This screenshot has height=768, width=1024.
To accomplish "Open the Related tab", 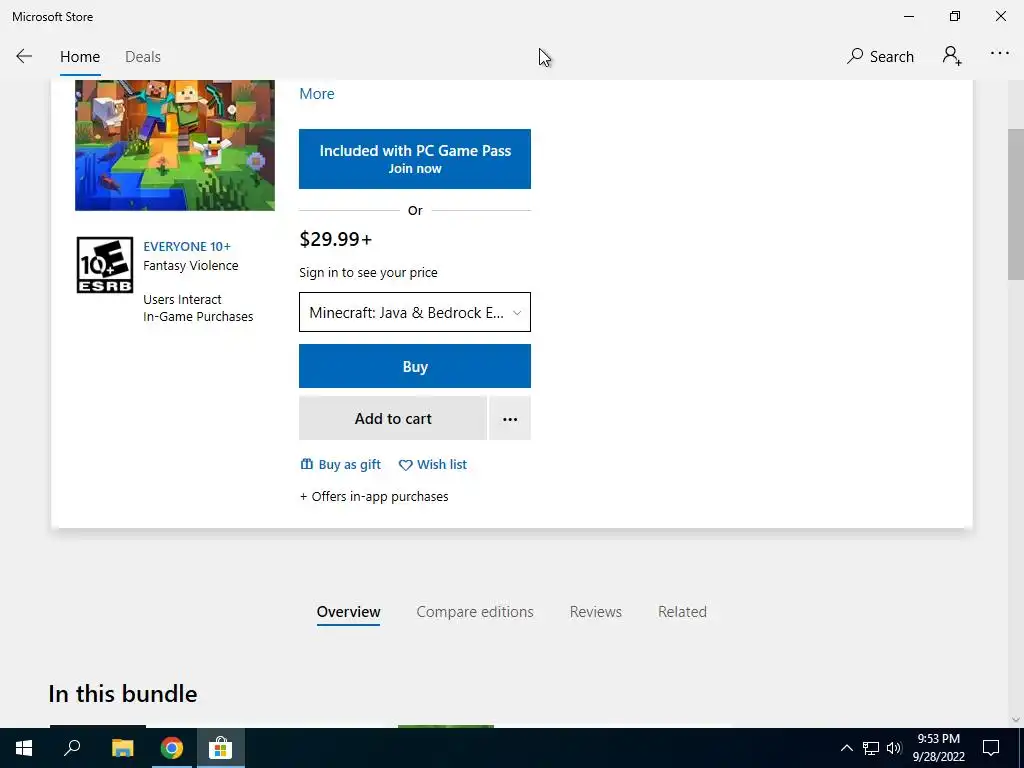I will [682, 612].
